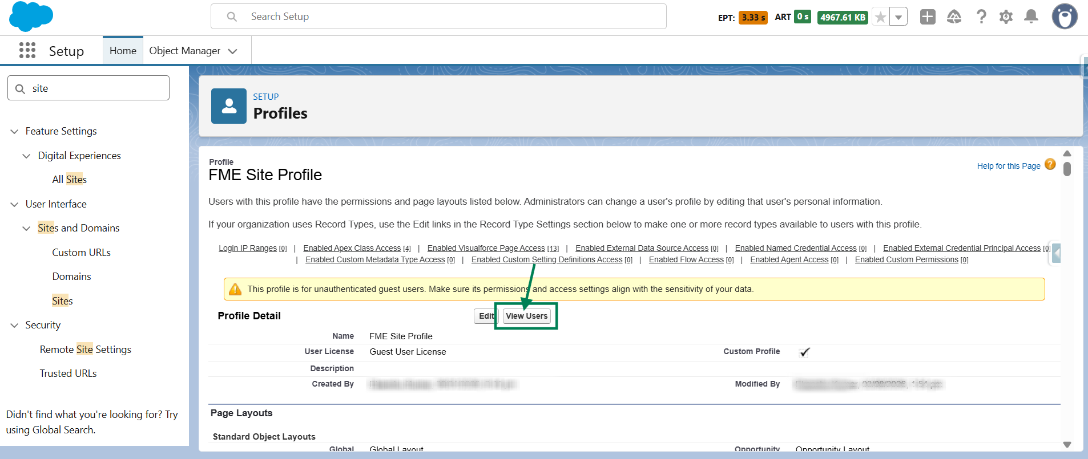The image size is (1088, 459).
Task: Jump to Enabled Custom Metadata Type Access
Action: 375,259
